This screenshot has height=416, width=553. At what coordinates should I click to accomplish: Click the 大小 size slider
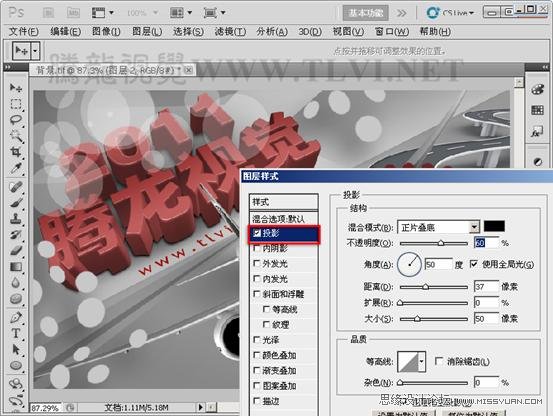click(433, 319)
